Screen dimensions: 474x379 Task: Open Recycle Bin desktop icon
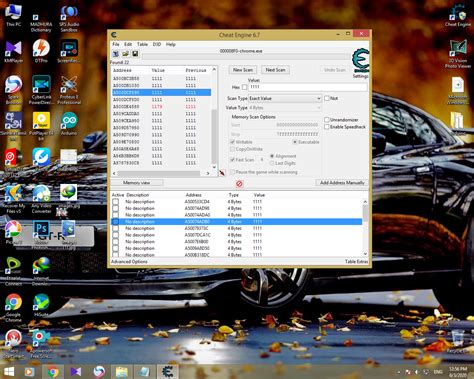point(458,341)
